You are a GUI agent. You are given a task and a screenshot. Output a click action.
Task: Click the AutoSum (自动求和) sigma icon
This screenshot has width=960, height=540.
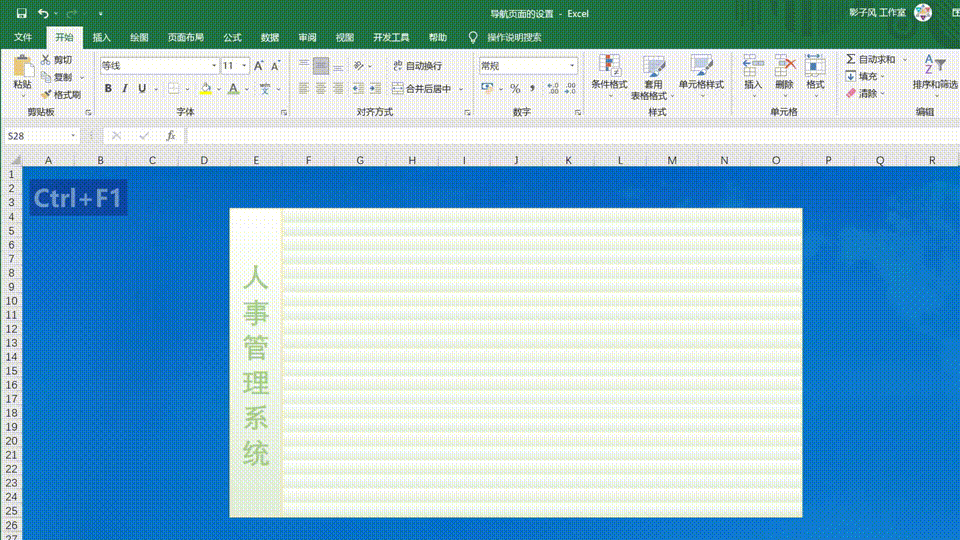(x=851, y=60)
